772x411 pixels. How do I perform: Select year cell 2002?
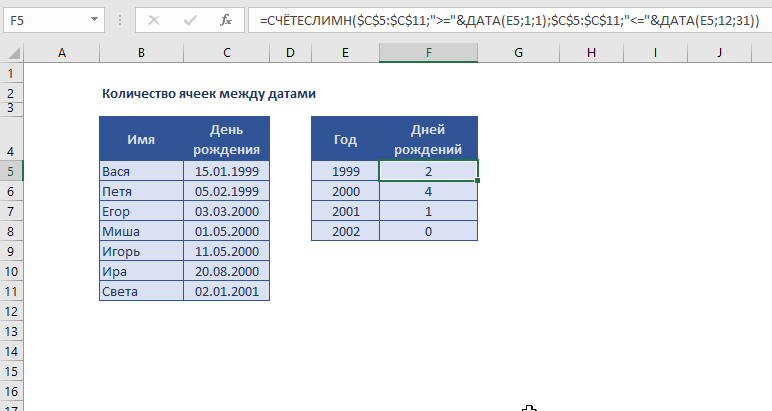[x=345, y=231]
